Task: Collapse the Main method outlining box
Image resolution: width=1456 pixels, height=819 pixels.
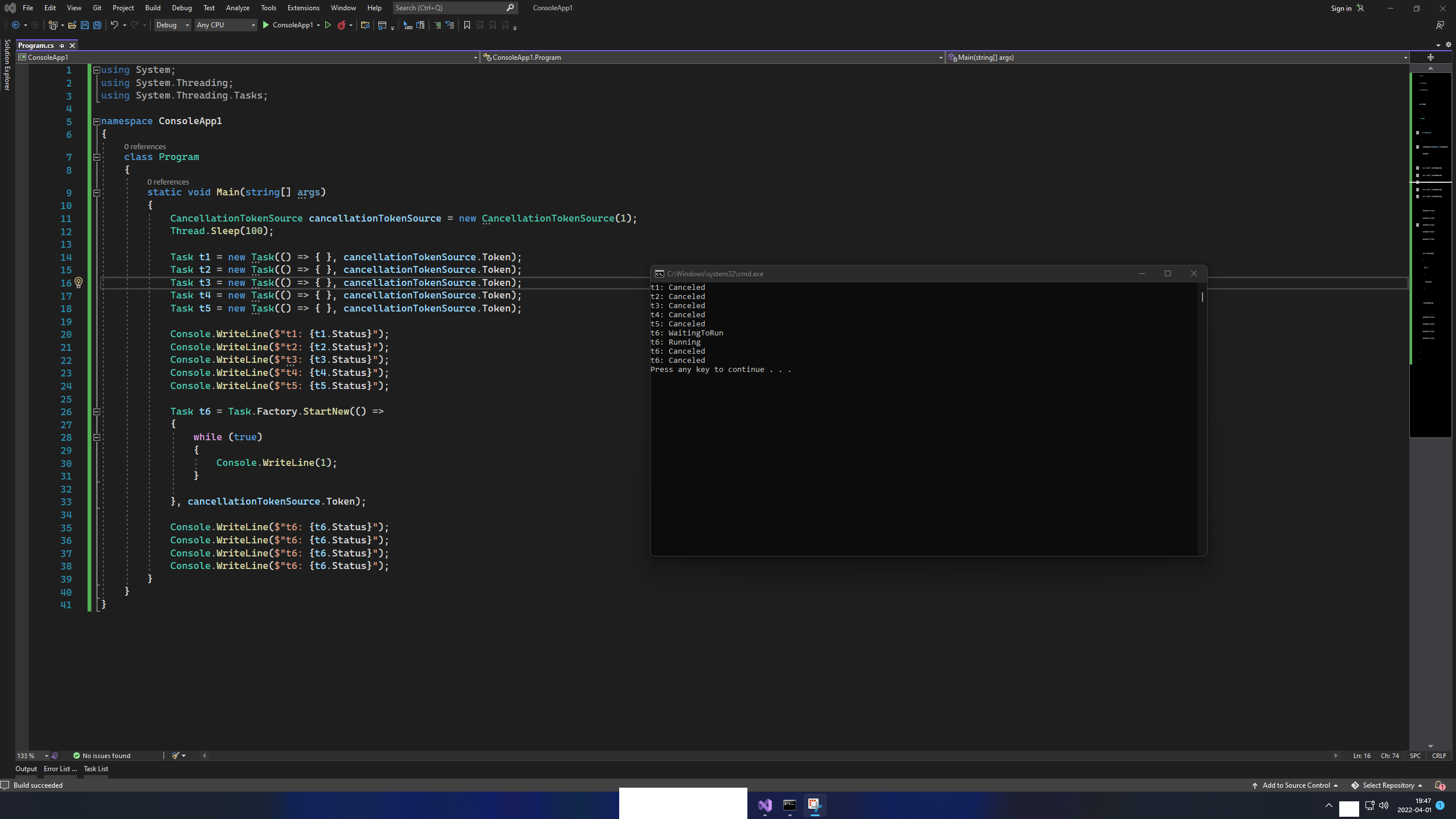Action: (97, 193)
